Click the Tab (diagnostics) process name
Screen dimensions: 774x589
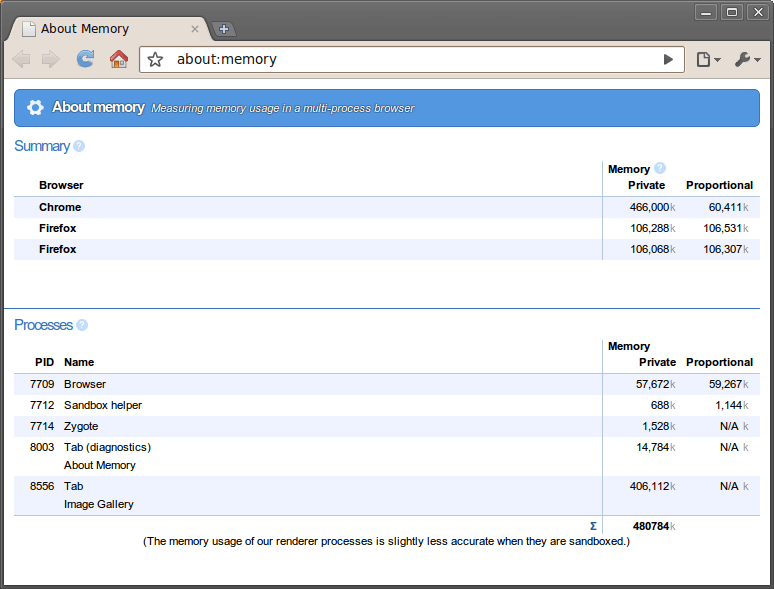[108, 447]
